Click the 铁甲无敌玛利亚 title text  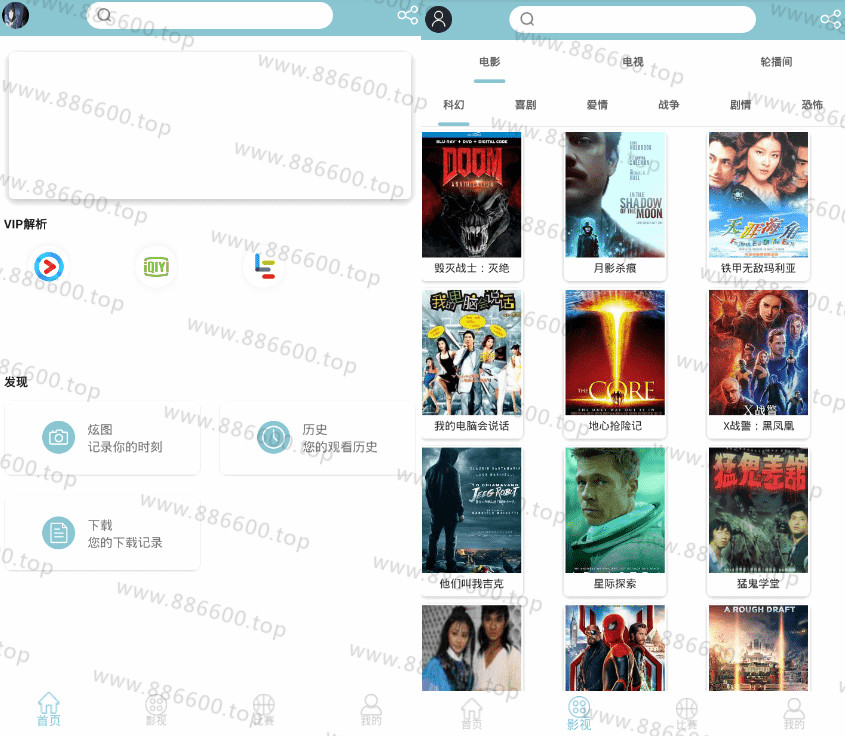[x=758, y=268]
